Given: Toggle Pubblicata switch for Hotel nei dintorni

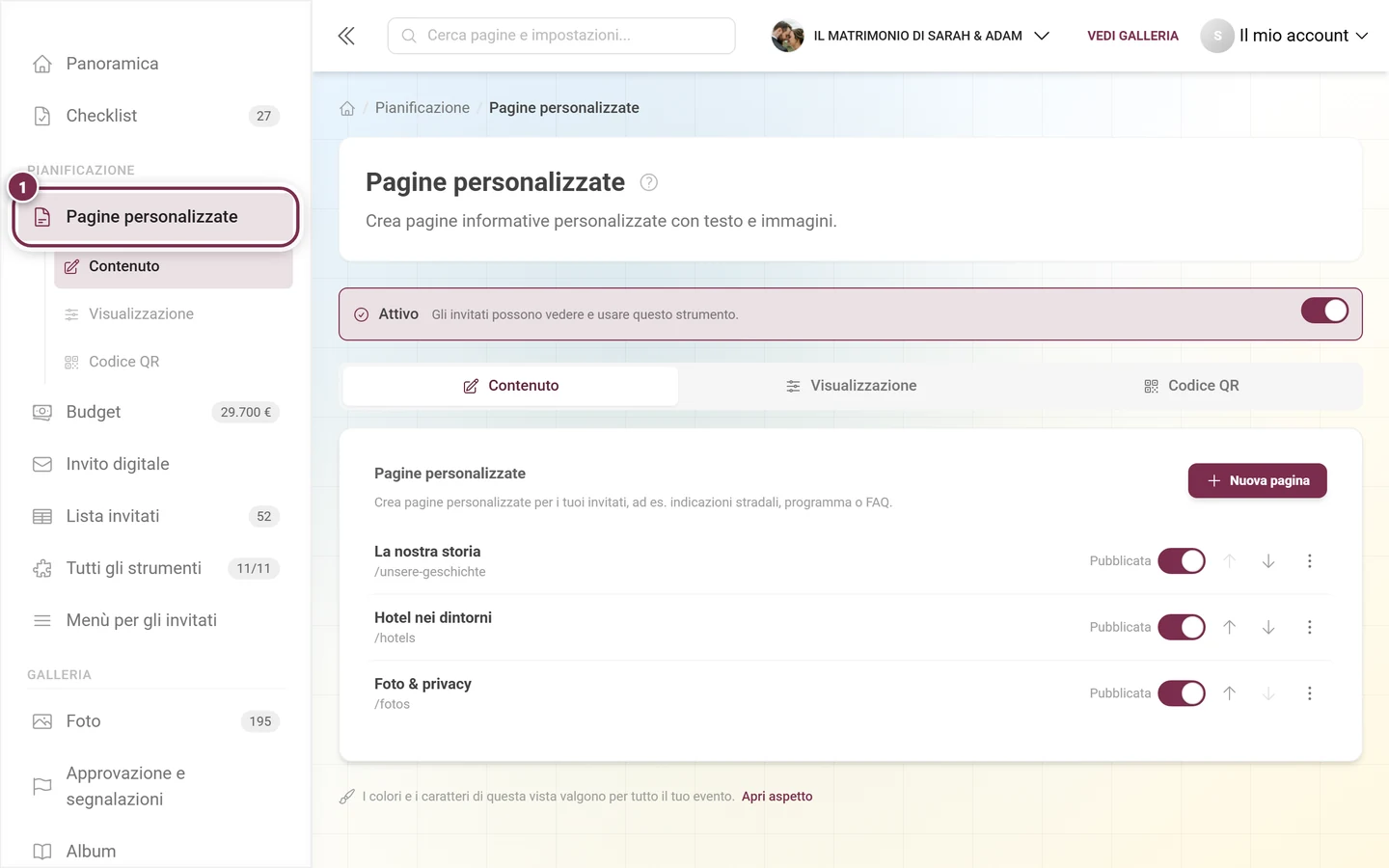Looking at the screenshot, I should [1182, 627].
